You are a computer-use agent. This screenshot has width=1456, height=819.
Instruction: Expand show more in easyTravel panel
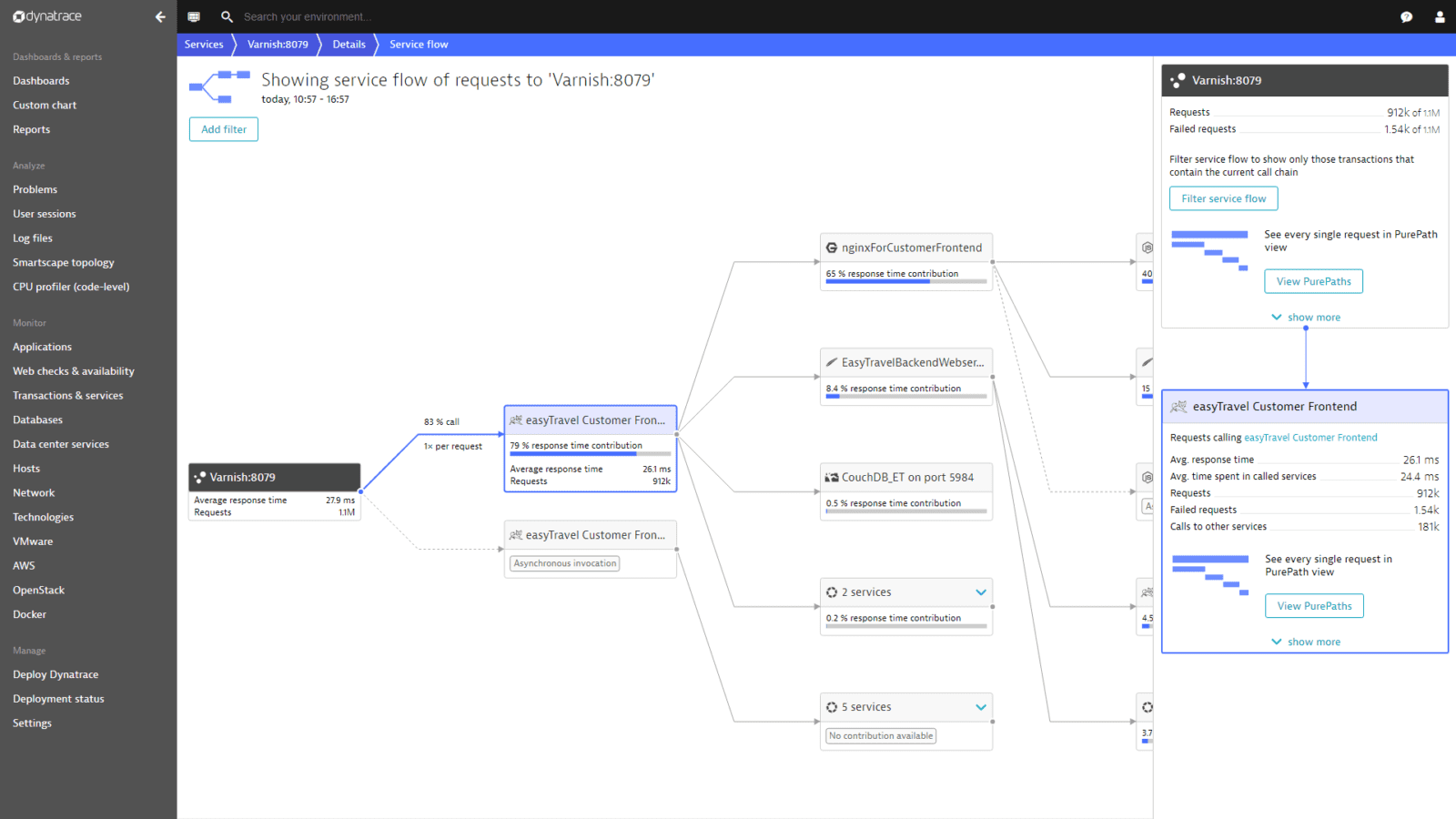[x=1306, y=642]
